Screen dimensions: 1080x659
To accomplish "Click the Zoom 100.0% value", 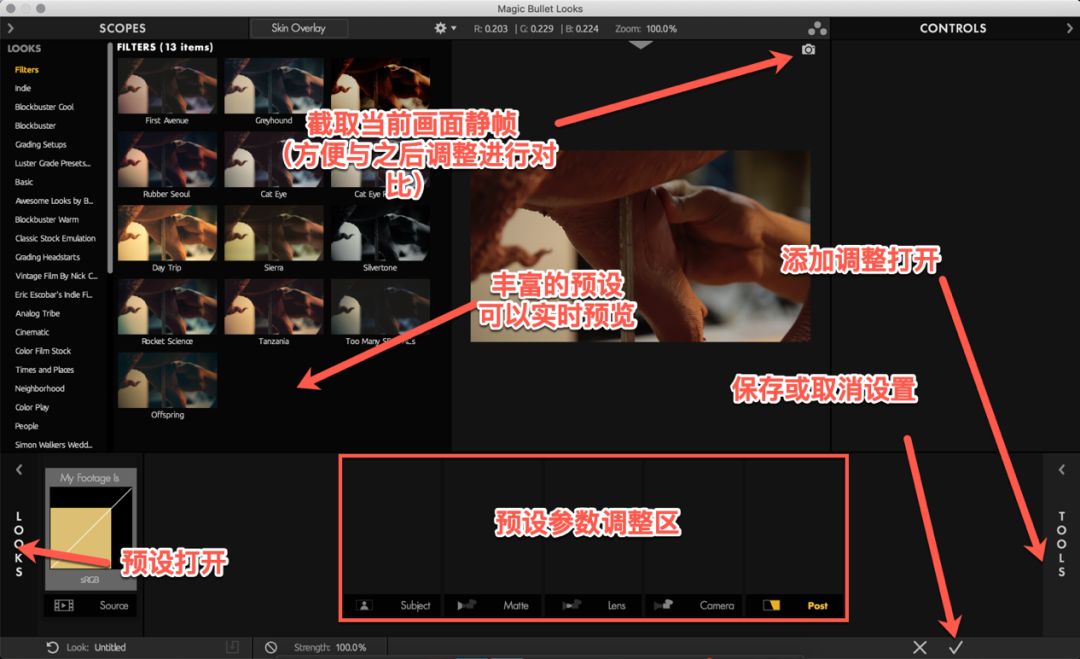I will [x=661, y=28].
